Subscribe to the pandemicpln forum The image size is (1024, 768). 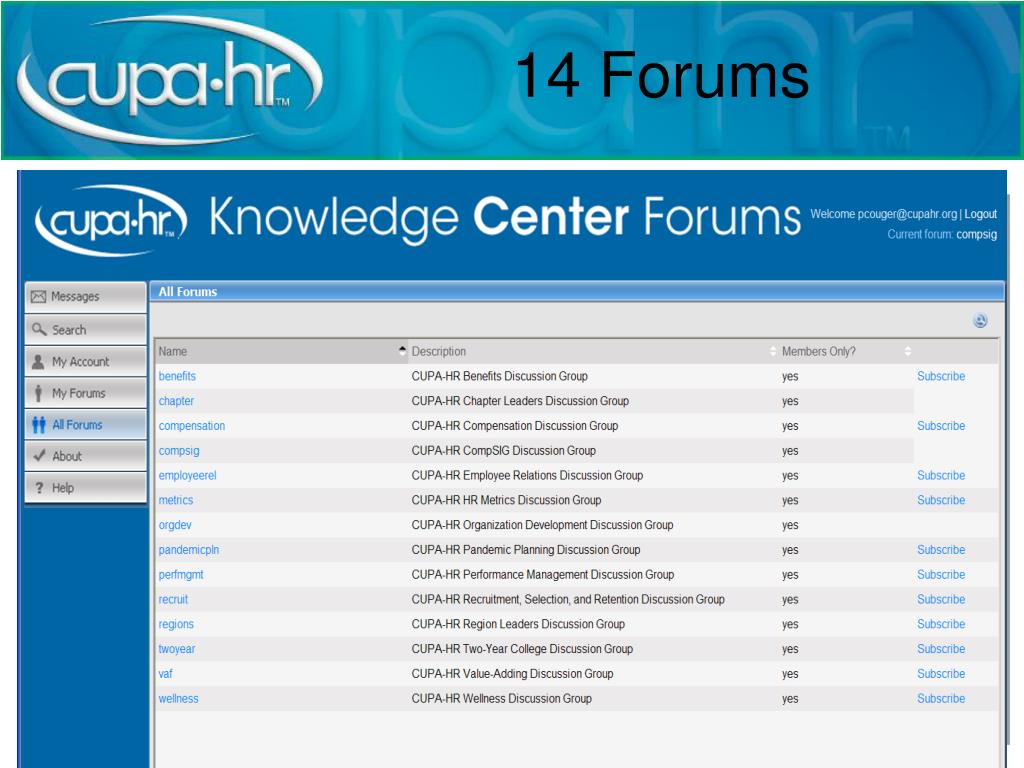pos(941,550)
